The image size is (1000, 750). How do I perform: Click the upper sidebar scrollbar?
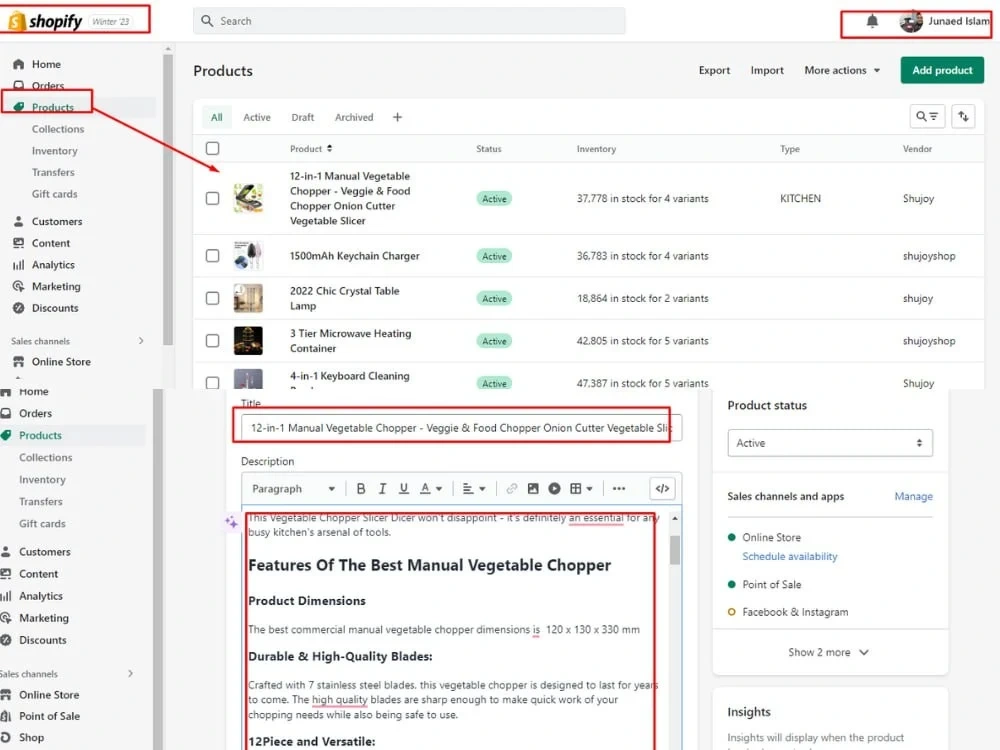tap(168, 198)
